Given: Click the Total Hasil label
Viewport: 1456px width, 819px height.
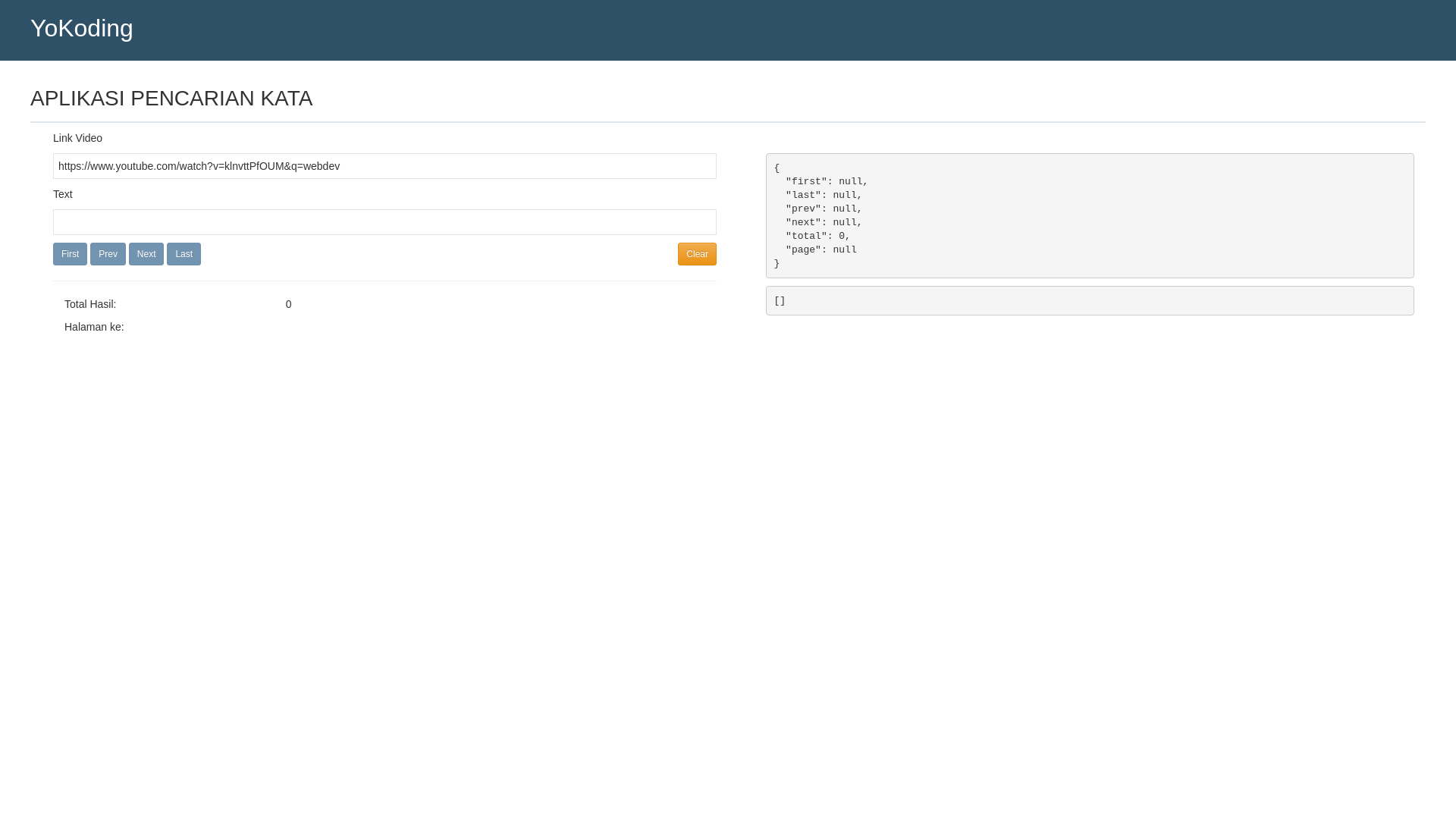Looking at the screenshot, I should pyautogui.click(x=90, y=304).
